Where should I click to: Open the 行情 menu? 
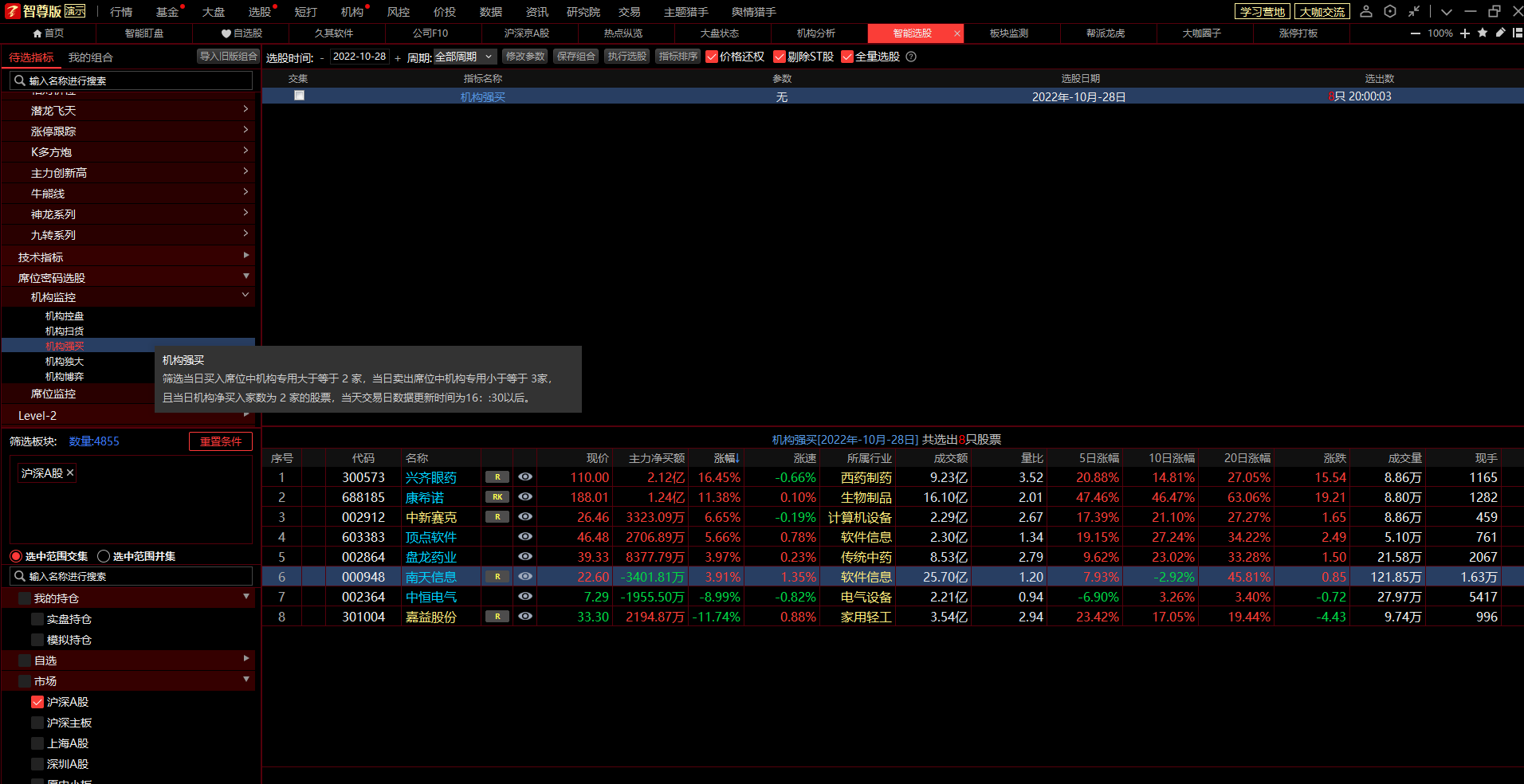[x=121, y=12]
